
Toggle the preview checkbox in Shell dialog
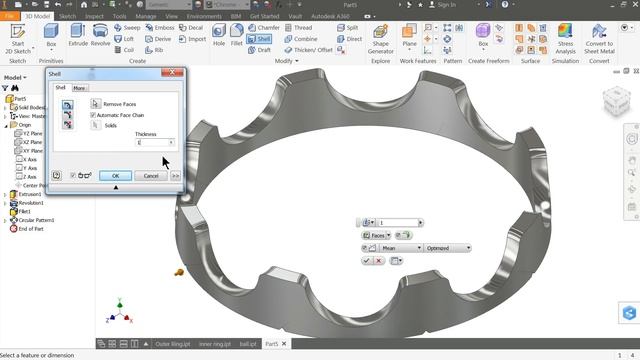pyautogui.click(x=73, y=176)
